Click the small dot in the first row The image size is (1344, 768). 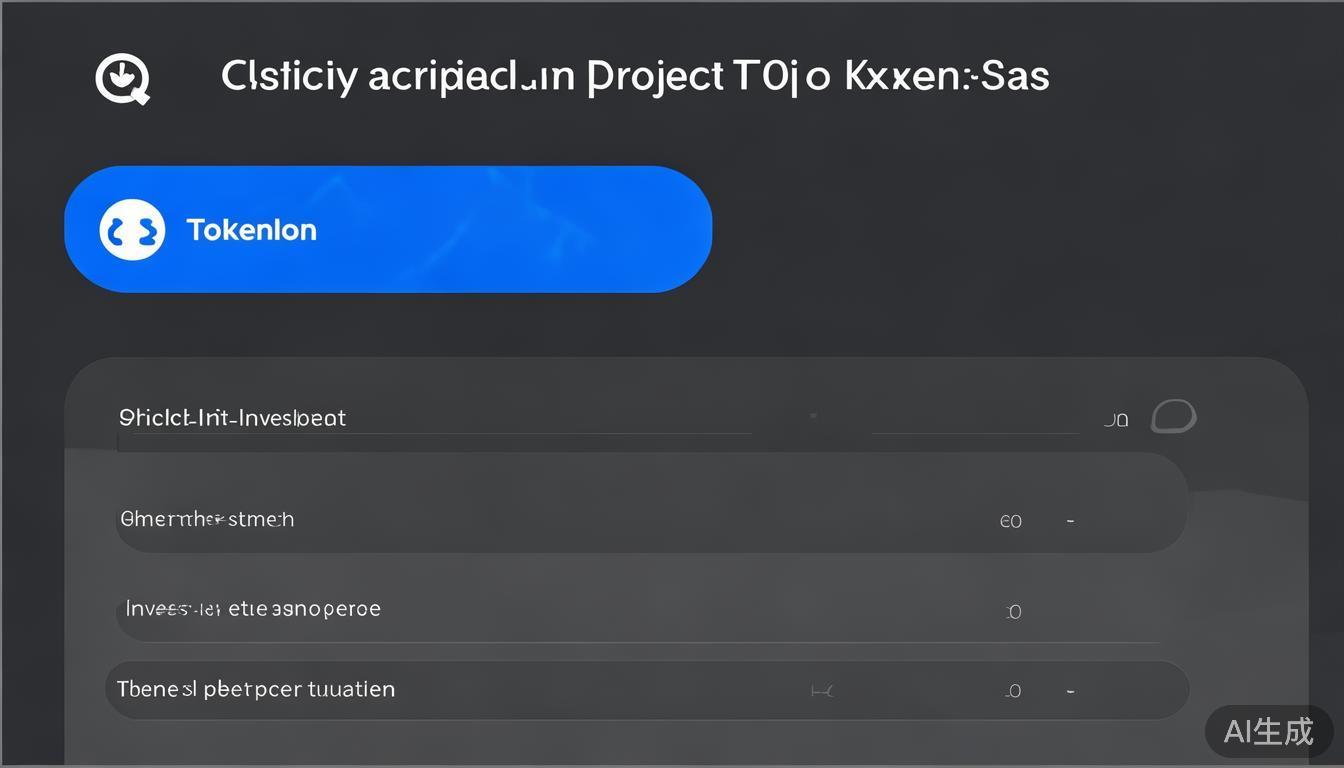click(813, 414)
